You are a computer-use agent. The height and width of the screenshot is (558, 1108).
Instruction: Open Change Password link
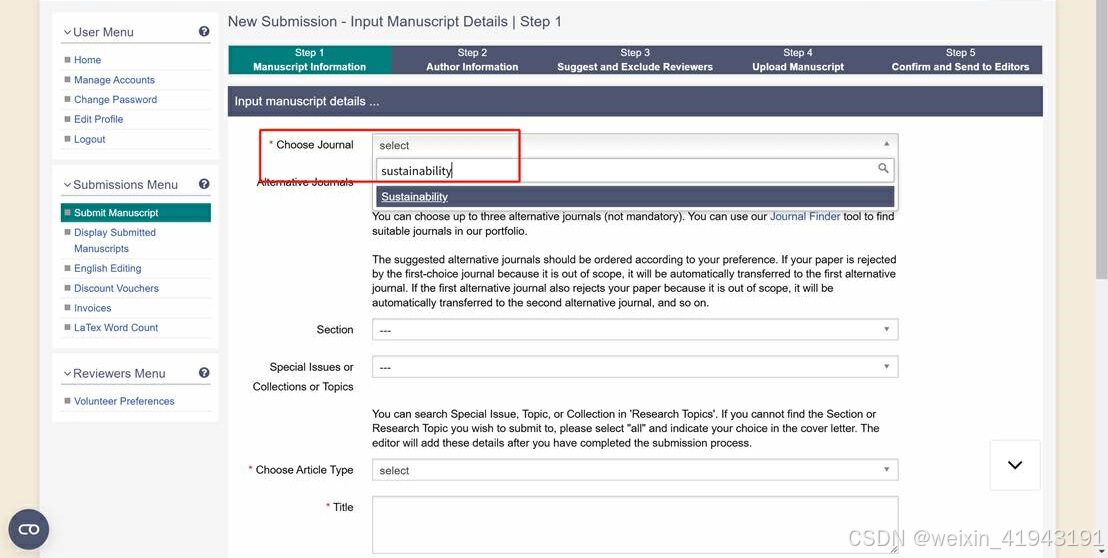click(x=116, y=100)
